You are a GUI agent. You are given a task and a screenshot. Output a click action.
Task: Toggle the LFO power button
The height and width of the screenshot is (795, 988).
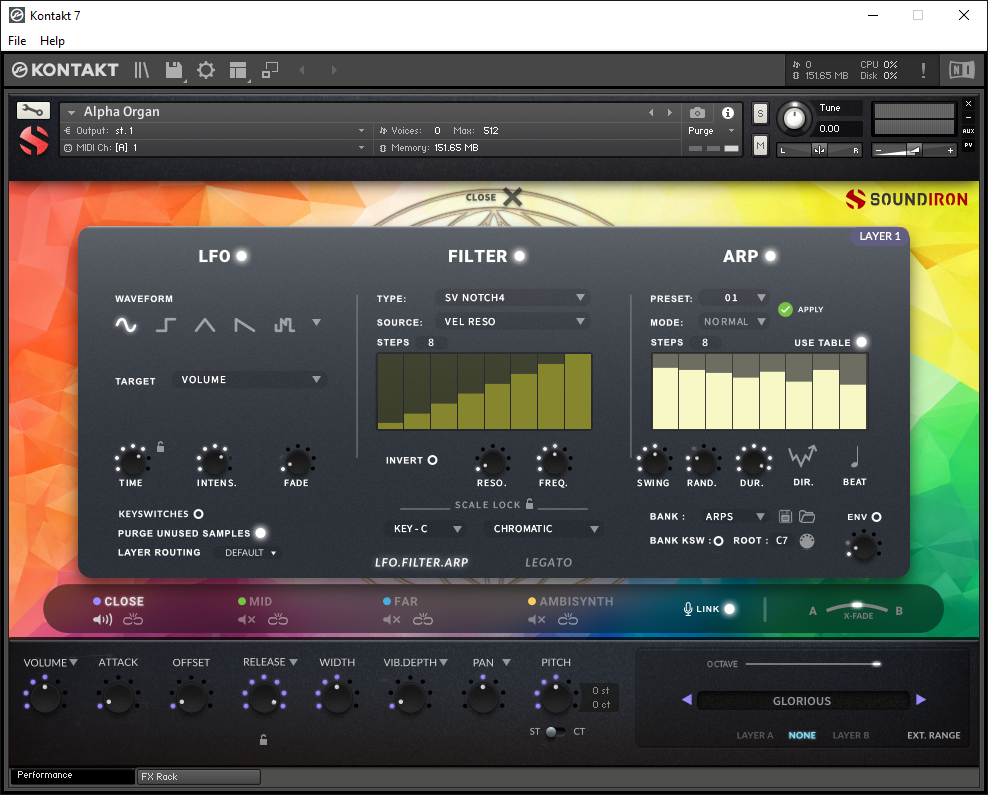[241, 256]
